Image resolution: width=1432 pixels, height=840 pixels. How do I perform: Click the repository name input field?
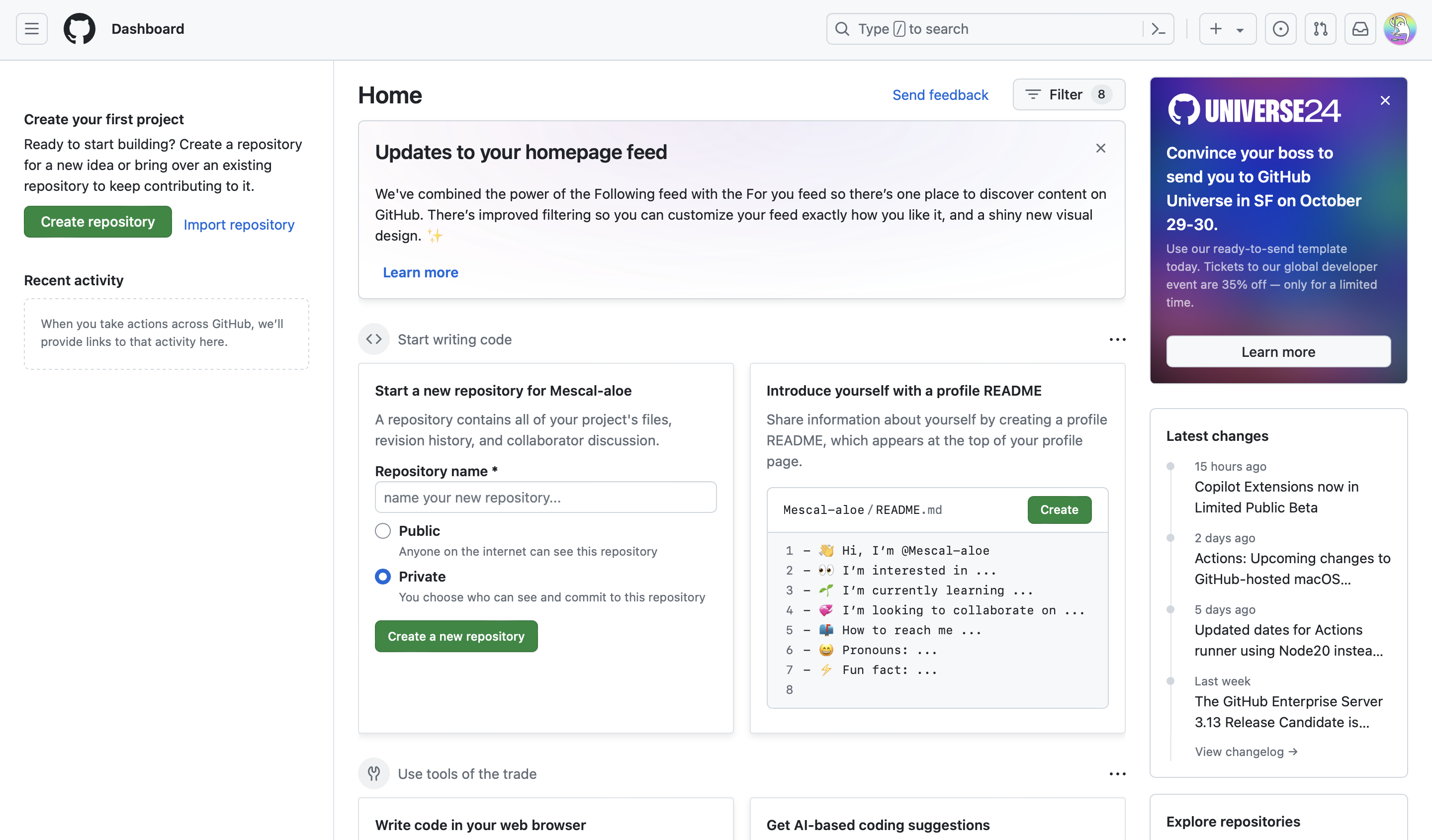(x=545, y=497)
